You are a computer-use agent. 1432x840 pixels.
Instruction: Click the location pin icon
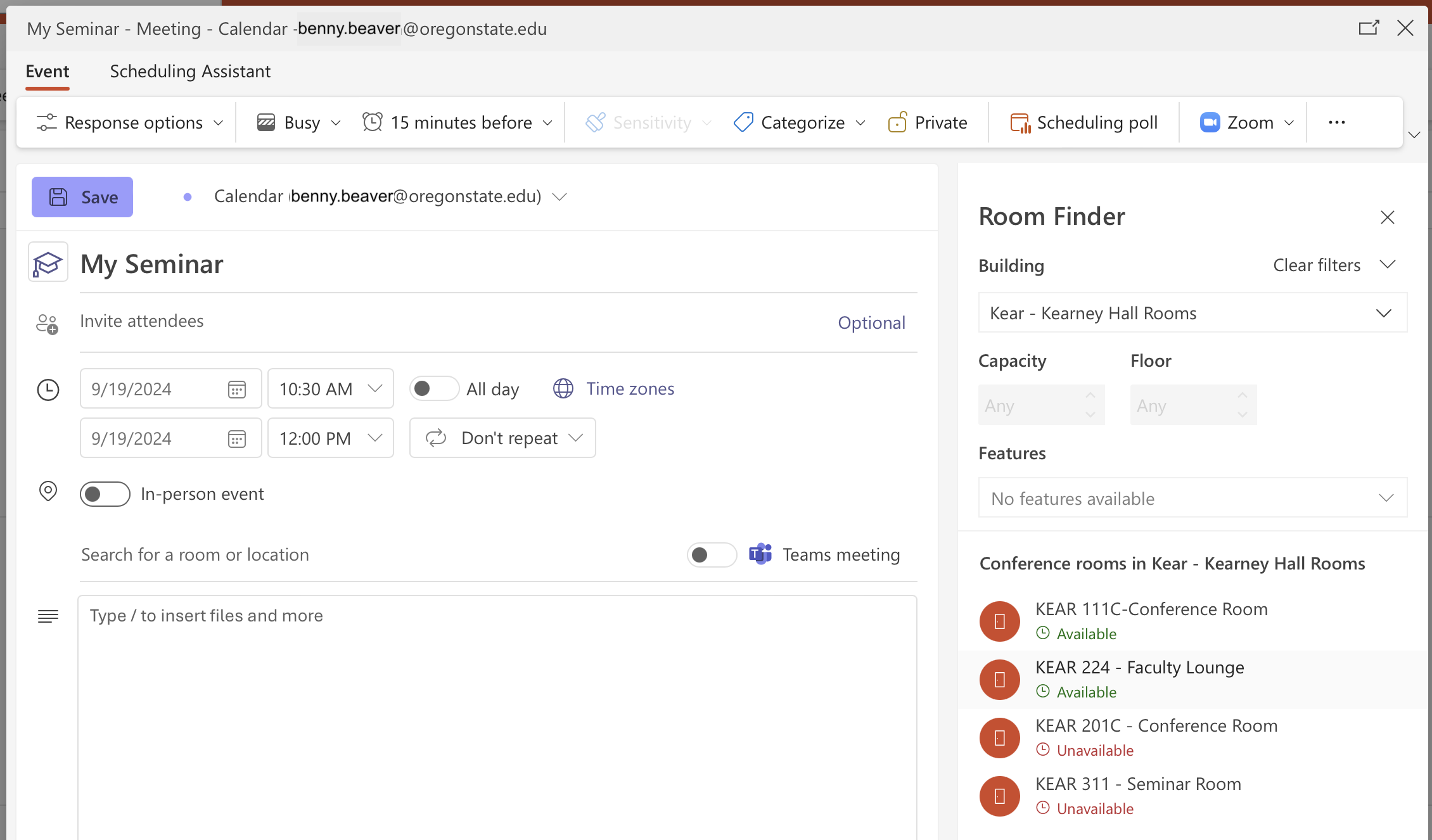click(48, 491)
